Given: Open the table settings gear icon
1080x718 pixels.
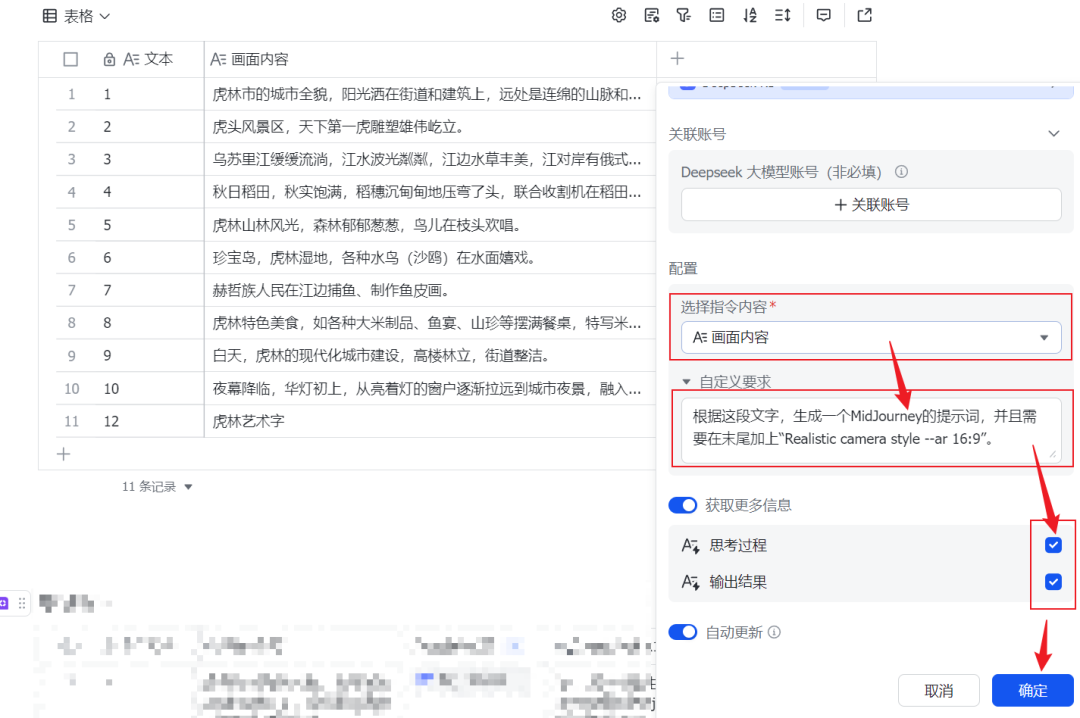Looking at the screenshot, I should [618, 15].
